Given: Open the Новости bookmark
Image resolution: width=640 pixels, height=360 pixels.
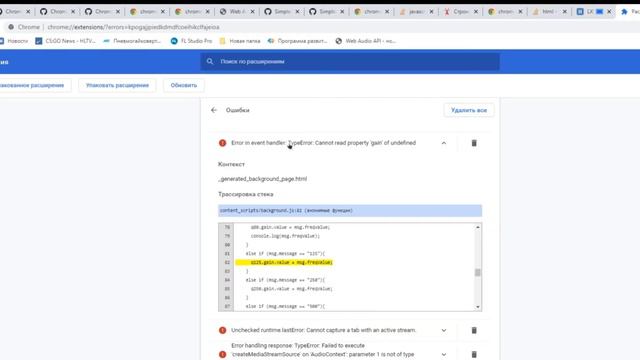Looking at the screenshot, I should (15, 41).
